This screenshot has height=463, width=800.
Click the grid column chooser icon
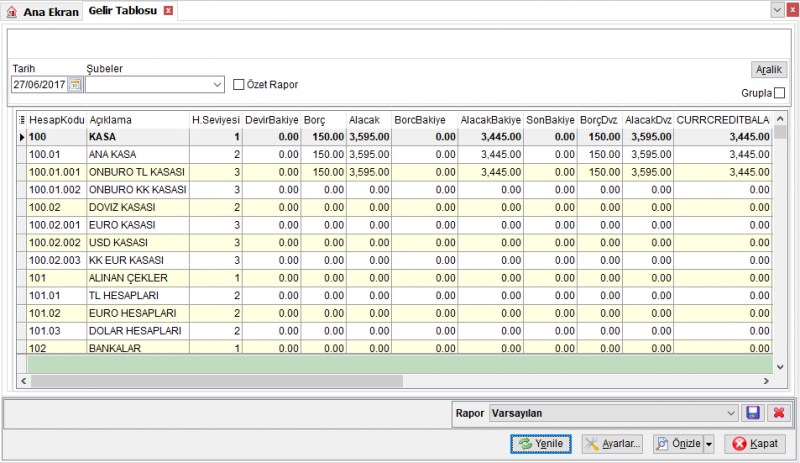click(x=22, y=120)
